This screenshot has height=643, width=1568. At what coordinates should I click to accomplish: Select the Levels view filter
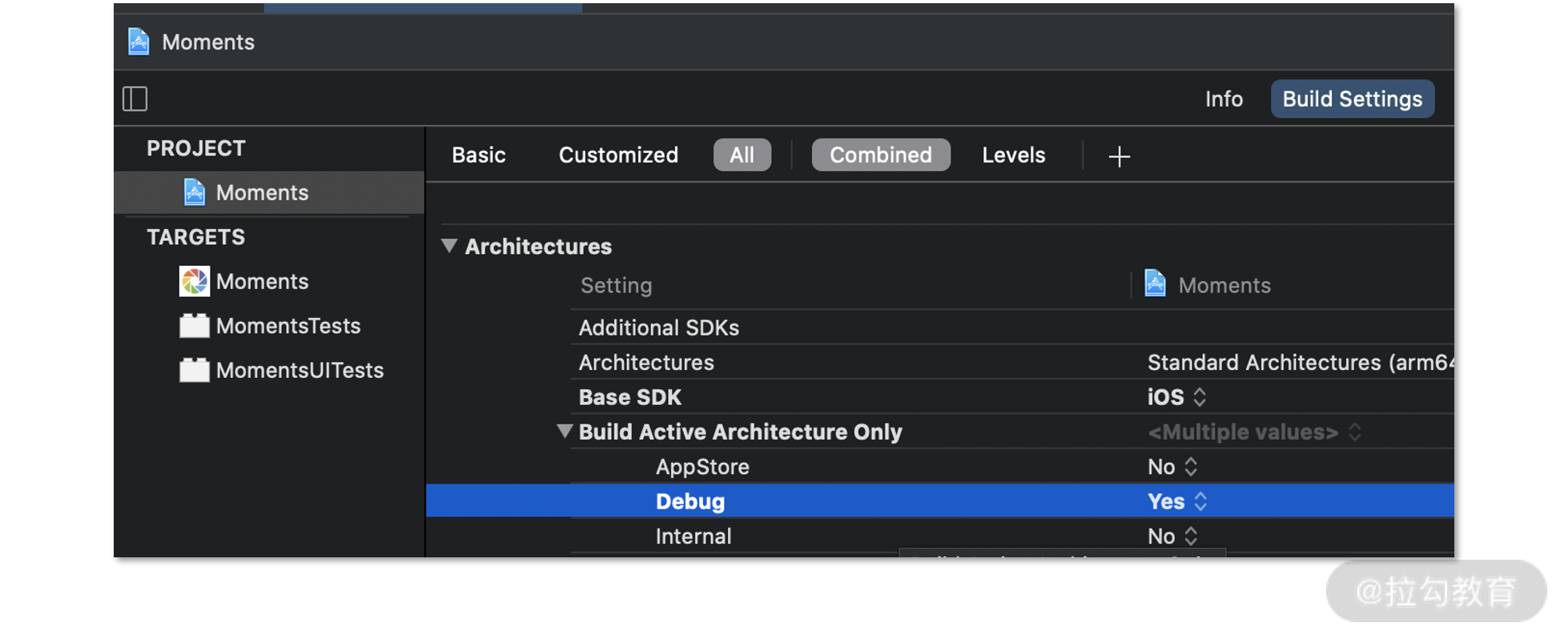[x=1014, y=155]
